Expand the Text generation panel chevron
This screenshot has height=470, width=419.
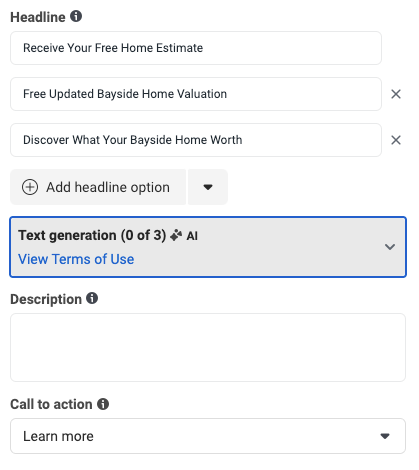click(x=390, y=247)
